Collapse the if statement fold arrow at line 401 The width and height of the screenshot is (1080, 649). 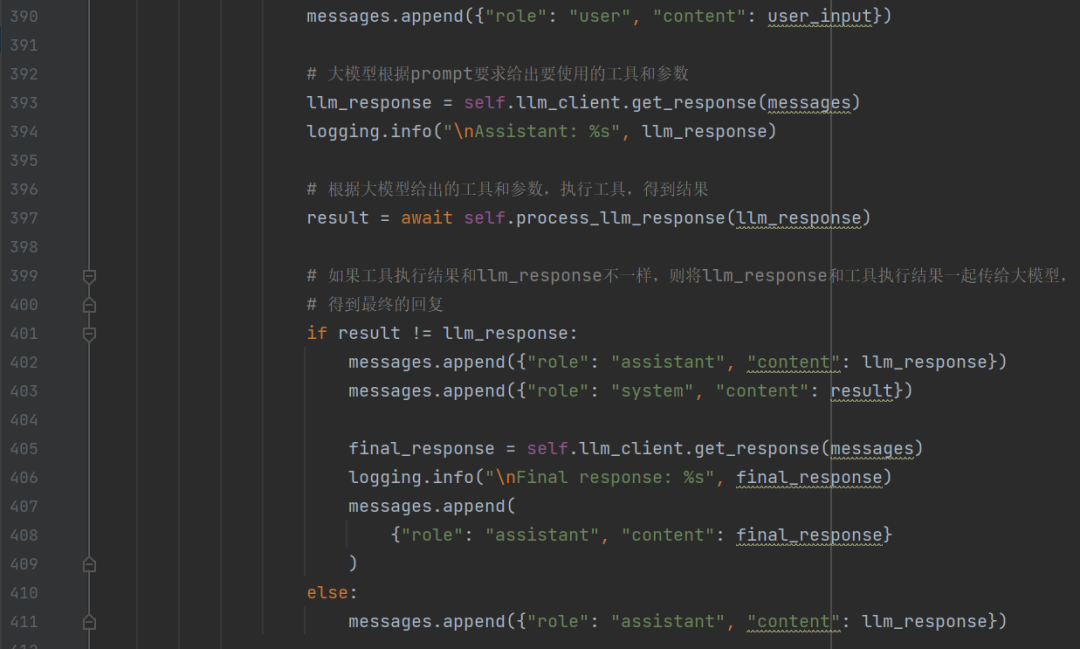pyautogui.click(x=88, y=333)
